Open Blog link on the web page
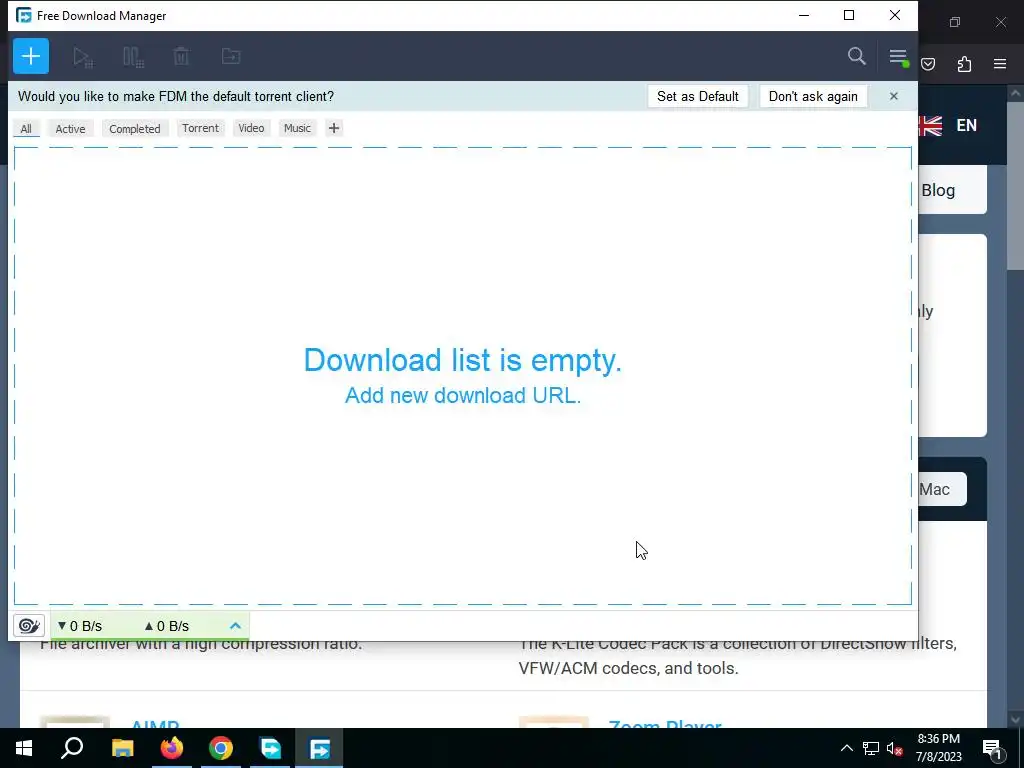Viewport: 1024px width, 768px height. [938, 190]
